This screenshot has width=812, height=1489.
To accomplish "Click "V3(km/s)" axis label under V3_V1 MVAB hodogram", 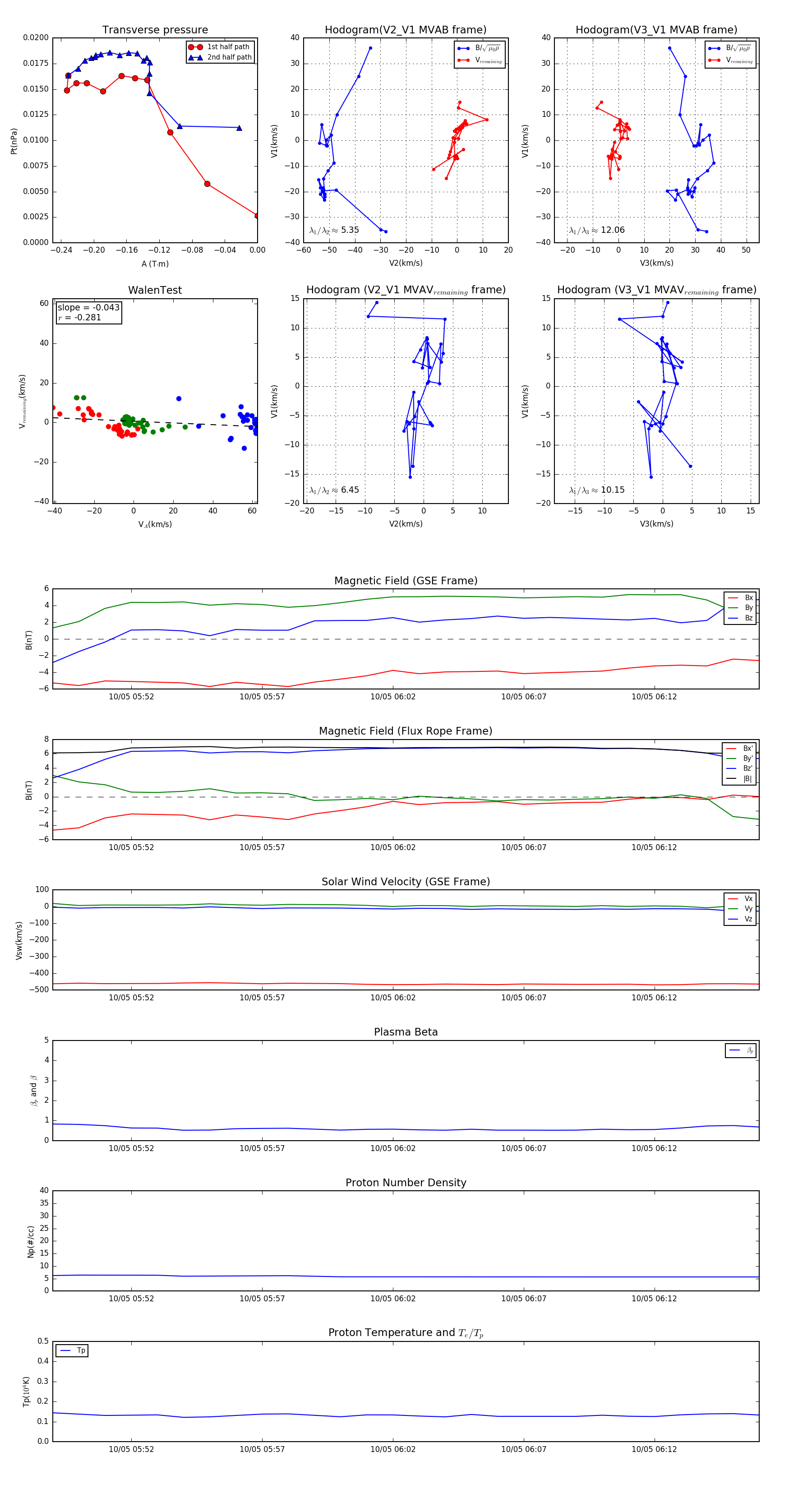I will click(x=656, y=264).
